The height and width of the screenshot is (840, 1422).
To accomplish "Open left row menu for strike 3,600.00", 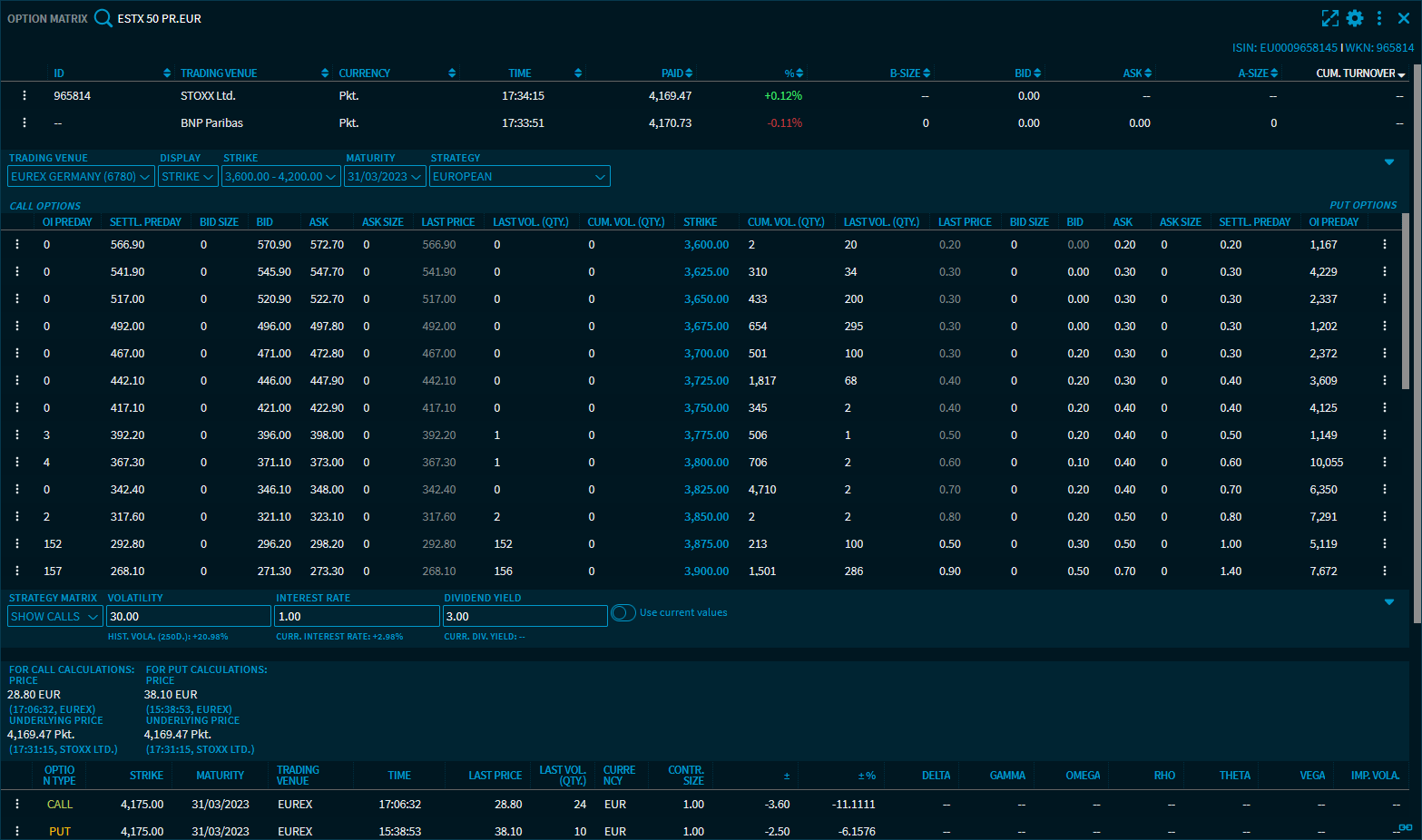I will click(17, 244).
